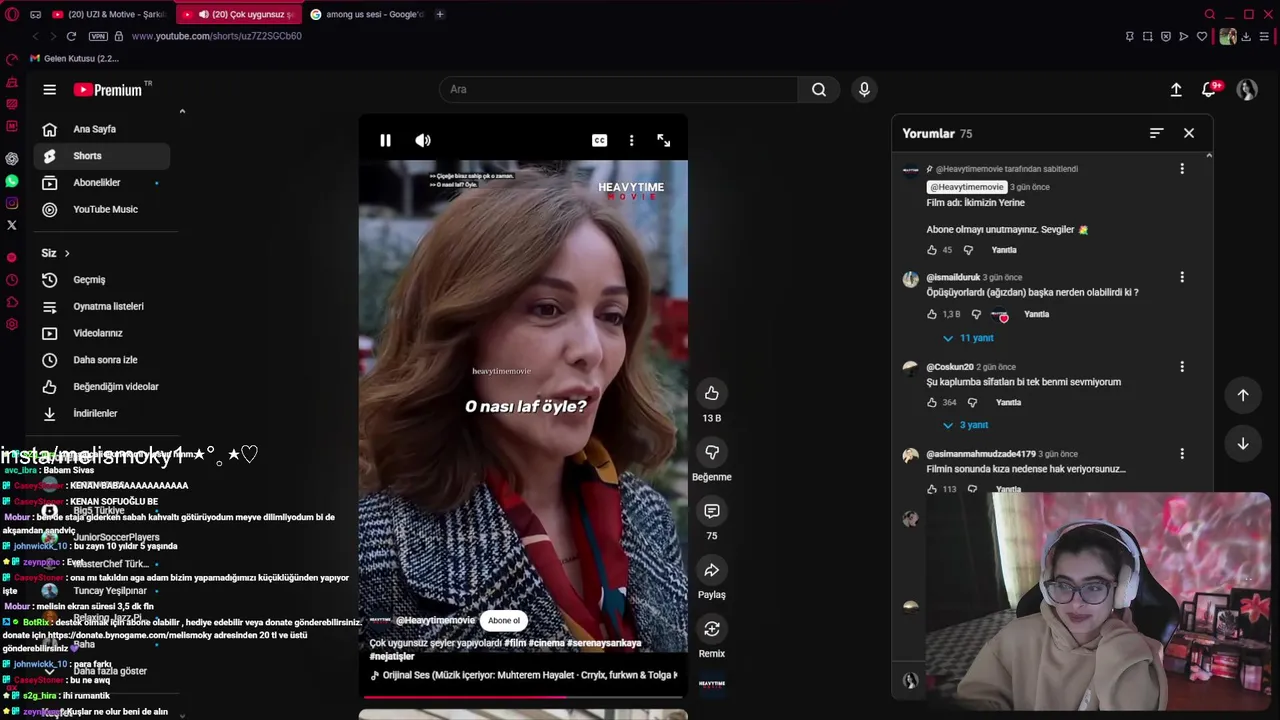Open Oynatma listeleri
Viewport: 1280px width, 720px height.
pyautogui.click(x=102, y=306)
